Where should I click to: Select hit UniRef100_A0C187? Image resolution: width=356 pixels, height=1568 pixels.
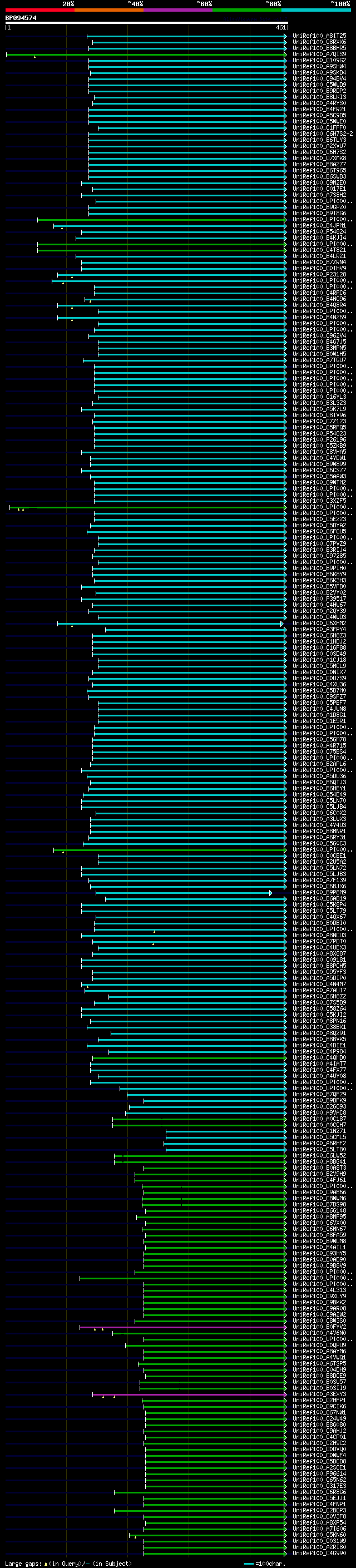pos(319,1119)
